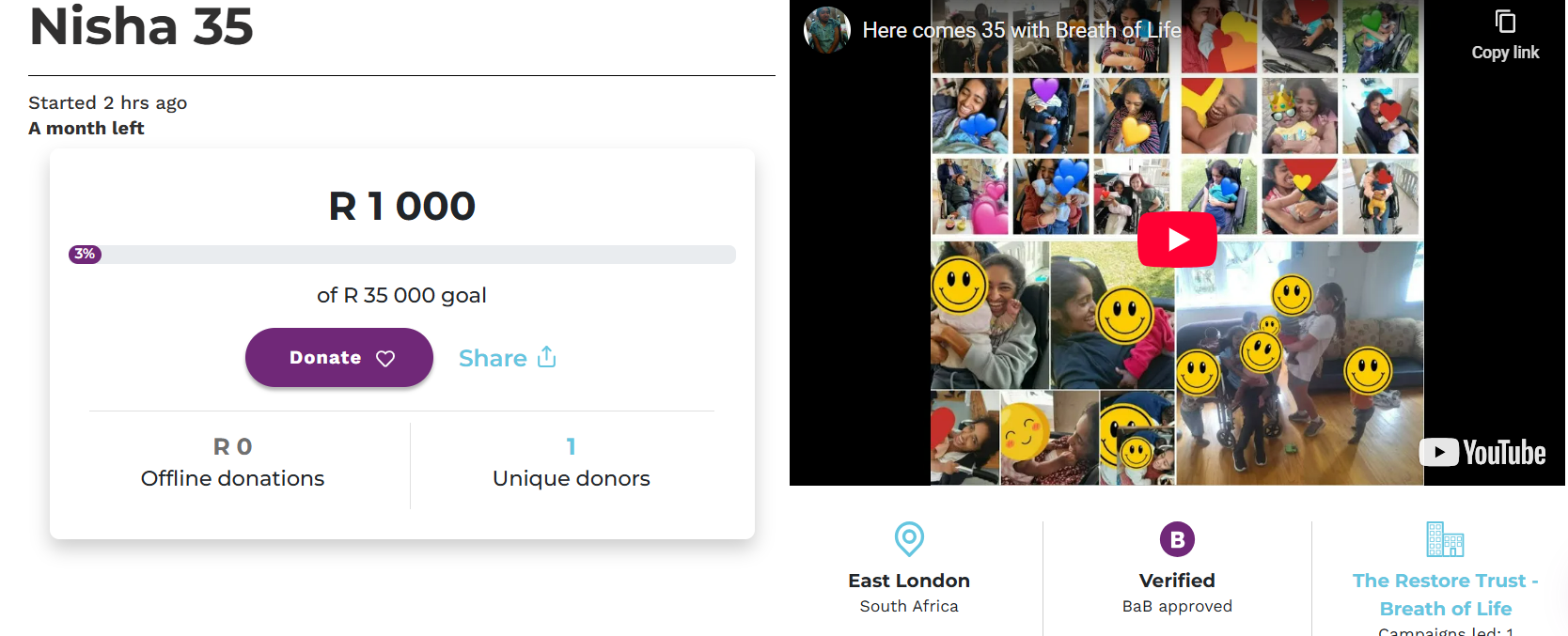Click the purple Verified B badge icon

coord(1177,539)
